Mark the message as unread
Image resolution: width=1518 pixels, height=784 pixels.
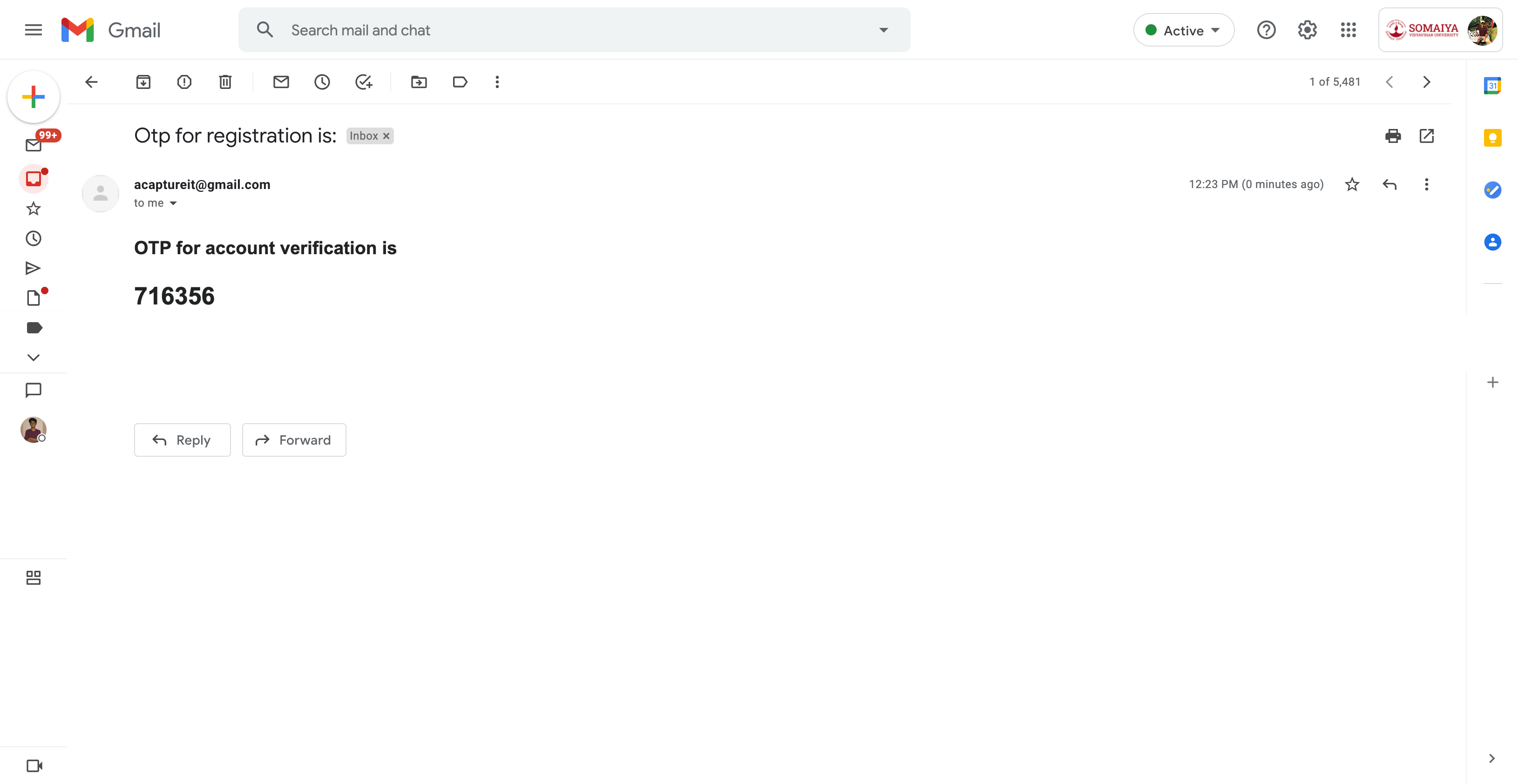(x=281, y=82)
